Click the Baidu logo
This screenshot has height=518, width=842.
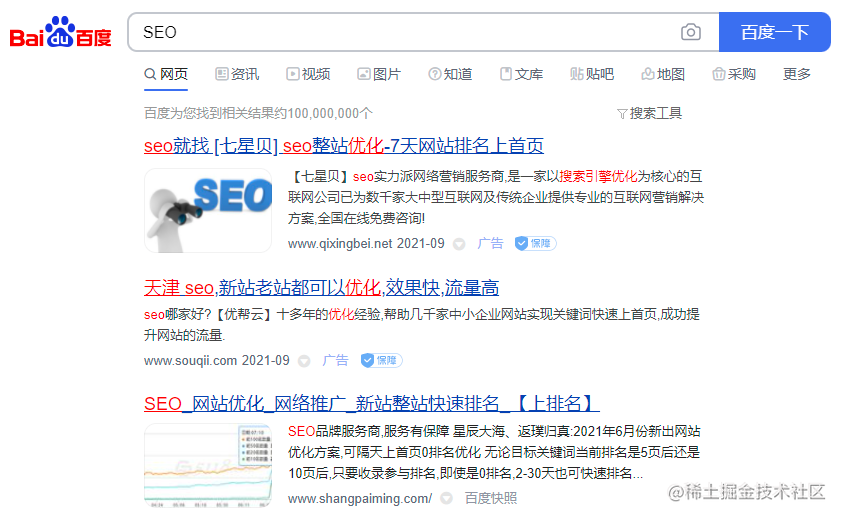pyautogui.click(x=61, y=32)
